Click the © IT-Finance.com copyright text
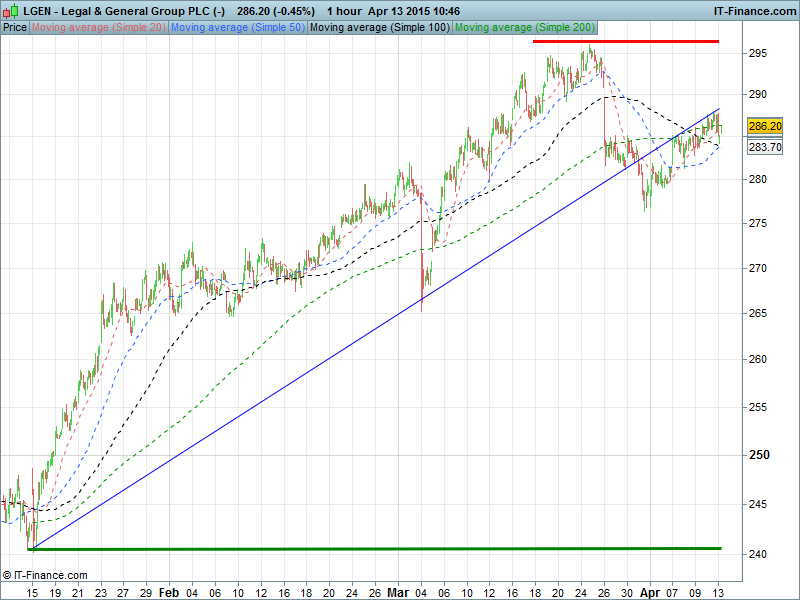Screen dimensions: 800x600 [x=45, y=575]
